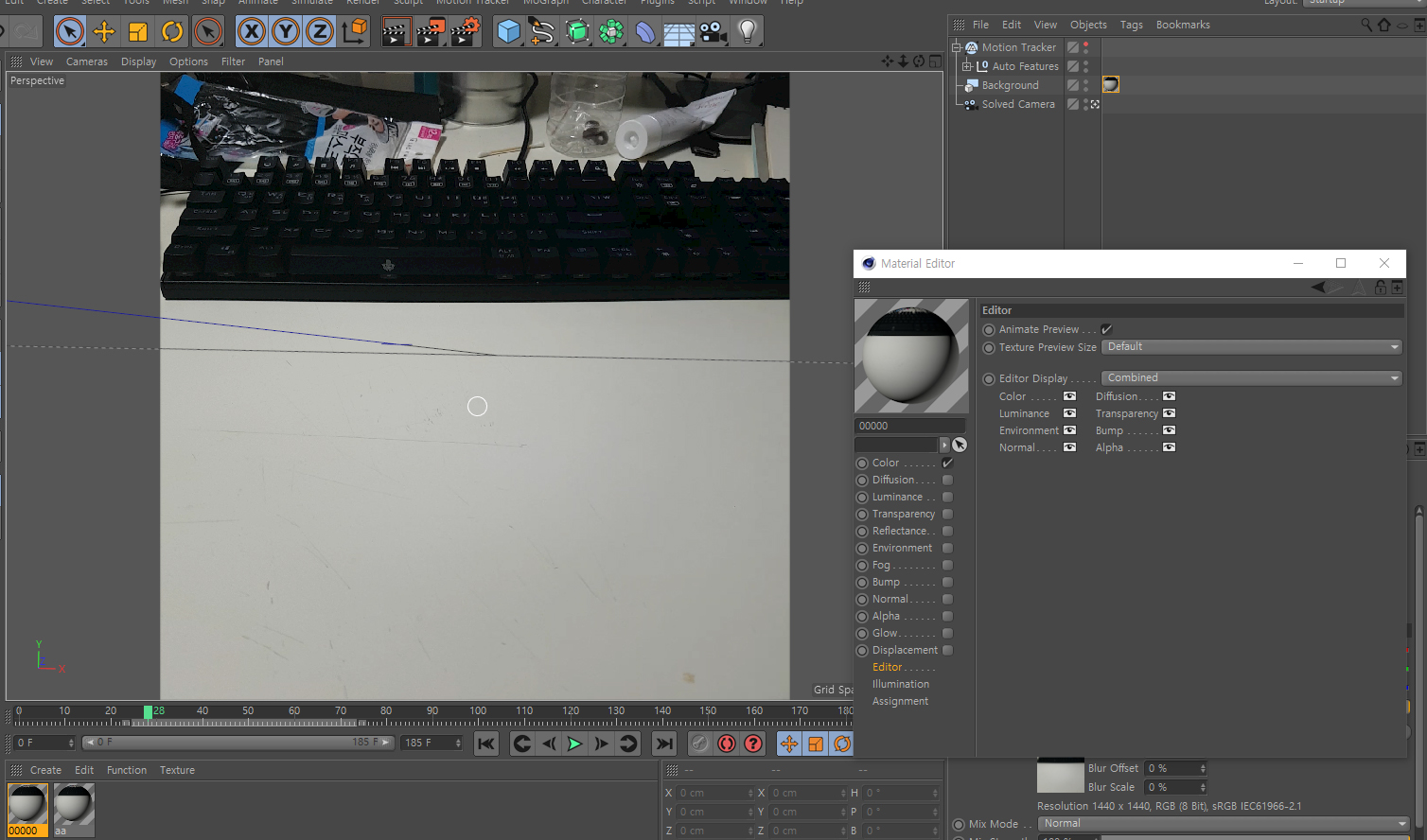Image resolution: width=1427 pixels, height=840 pixels.
Task: Enable the Luminance channel checkbox
Action: (947, 497)
